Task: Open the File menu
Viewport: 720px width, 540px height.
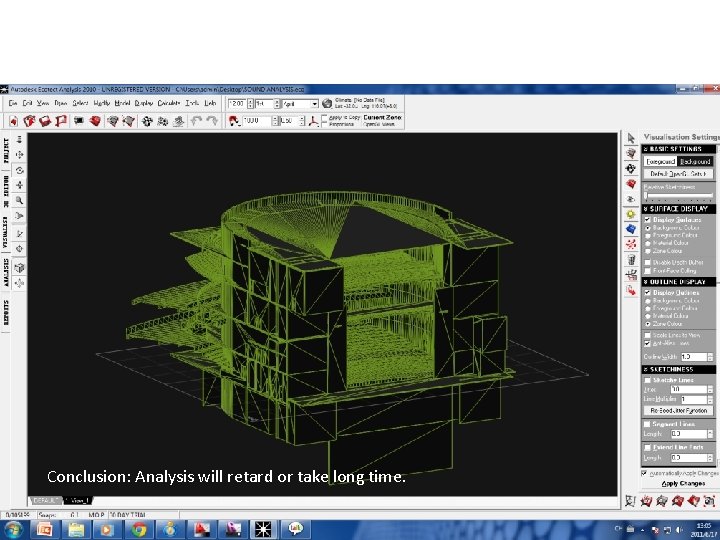Action: pos(13,103)
